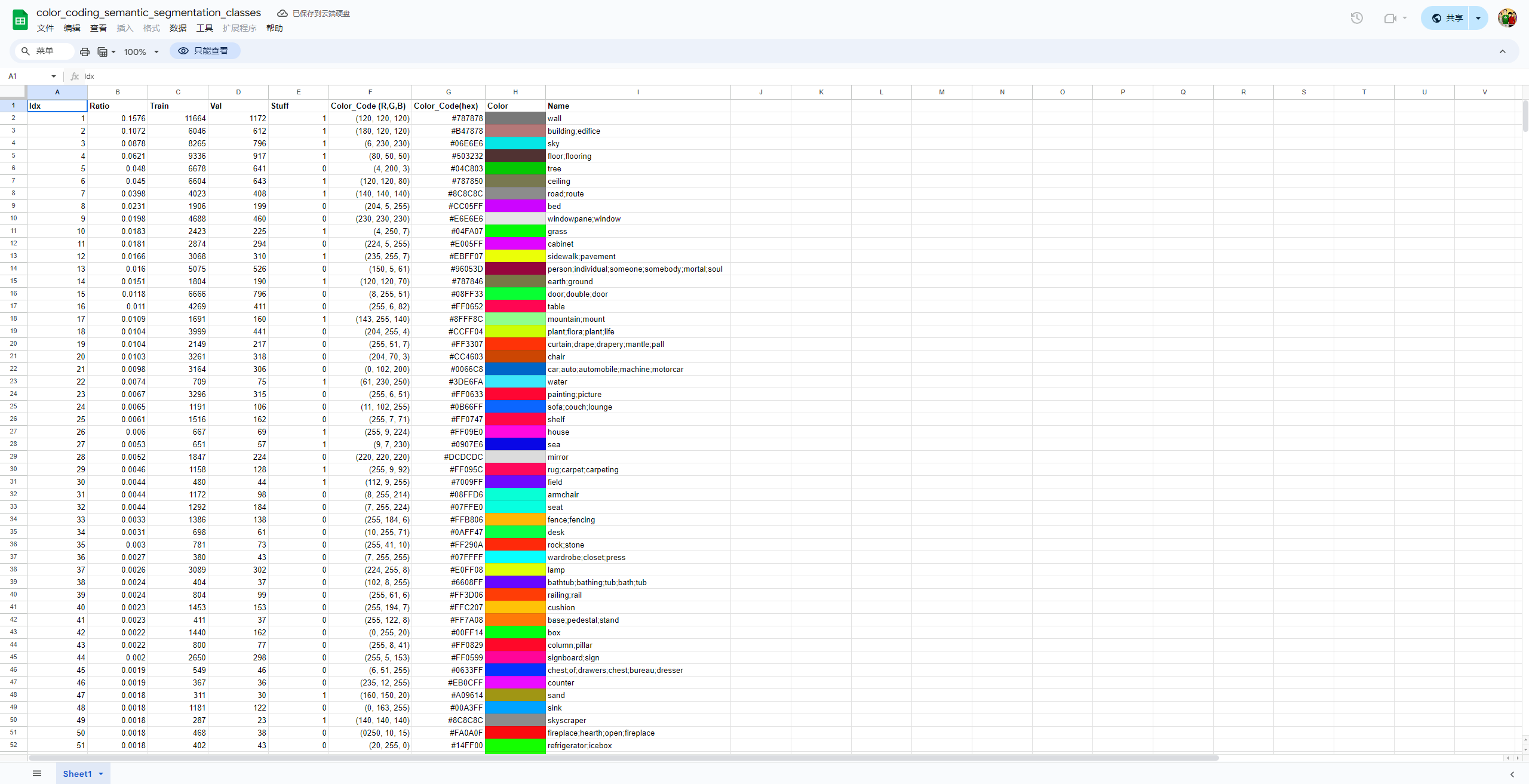Select cell with building;edifice

(638, 131)
